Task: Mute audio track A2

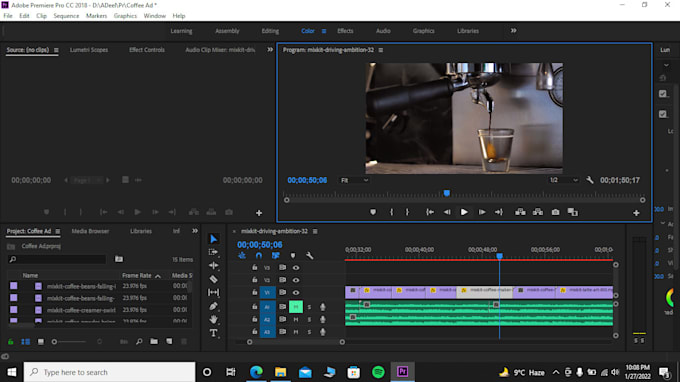Action: click(296, 320)
